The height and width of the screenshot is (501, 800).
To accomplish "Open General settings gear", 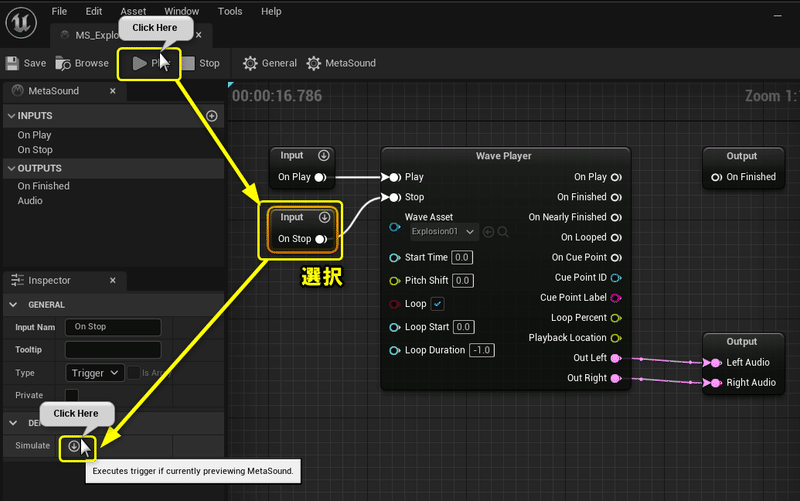I will [270, 63].
